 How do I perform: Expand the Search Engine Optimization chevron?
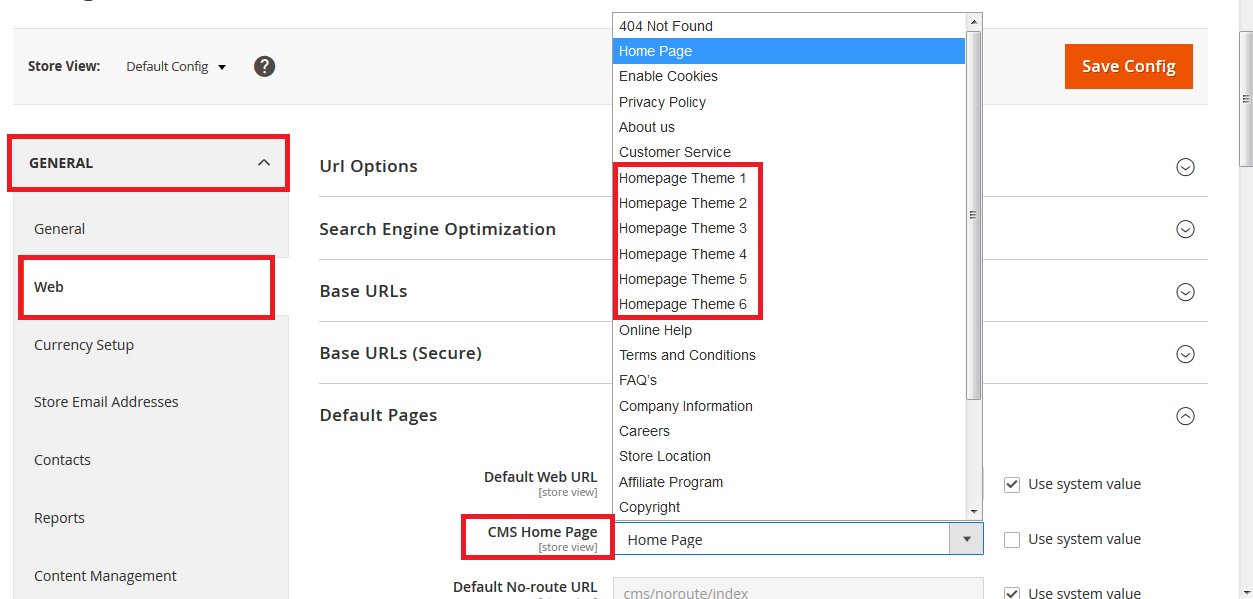(x=1185, y=229)
